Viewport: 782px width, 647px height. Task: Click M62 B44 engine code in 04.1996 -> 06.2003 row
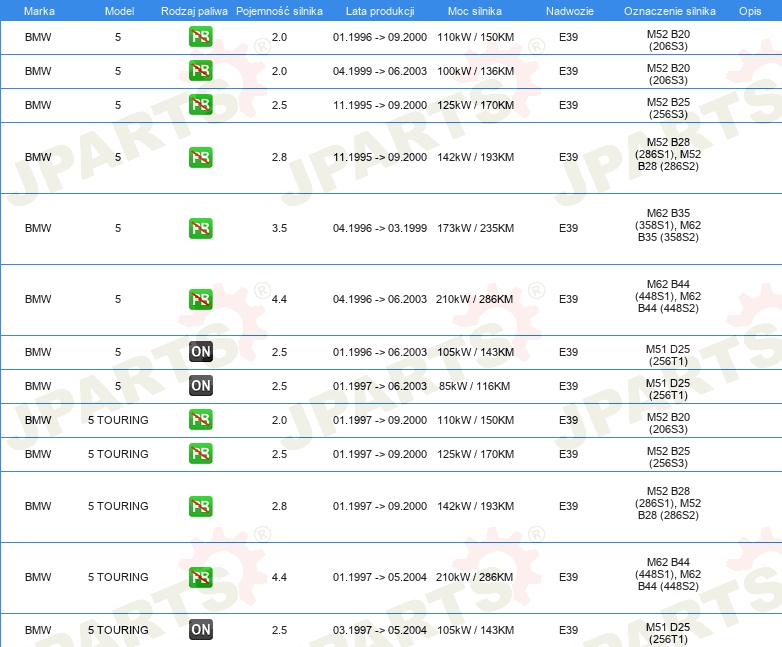coord(668,296)
